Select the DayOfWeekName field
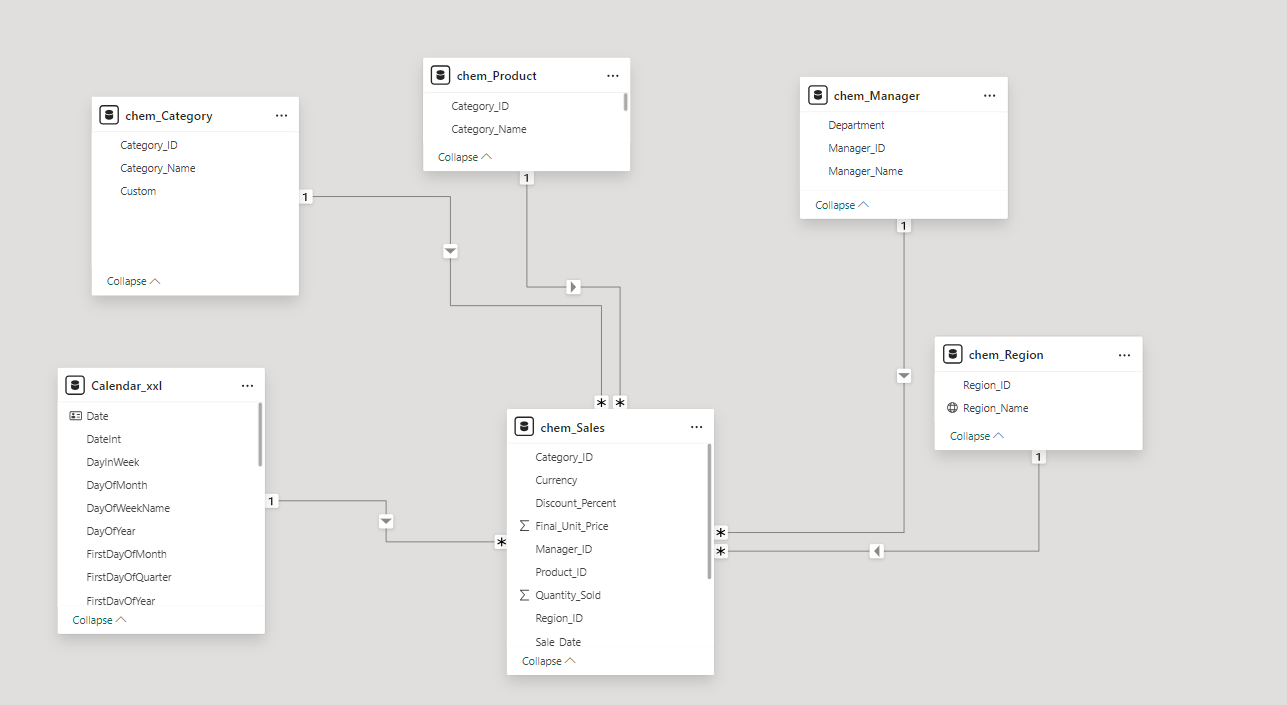The width and height of the screenshot is (1287, 705). pyautogui.click(x=128, y=508)
